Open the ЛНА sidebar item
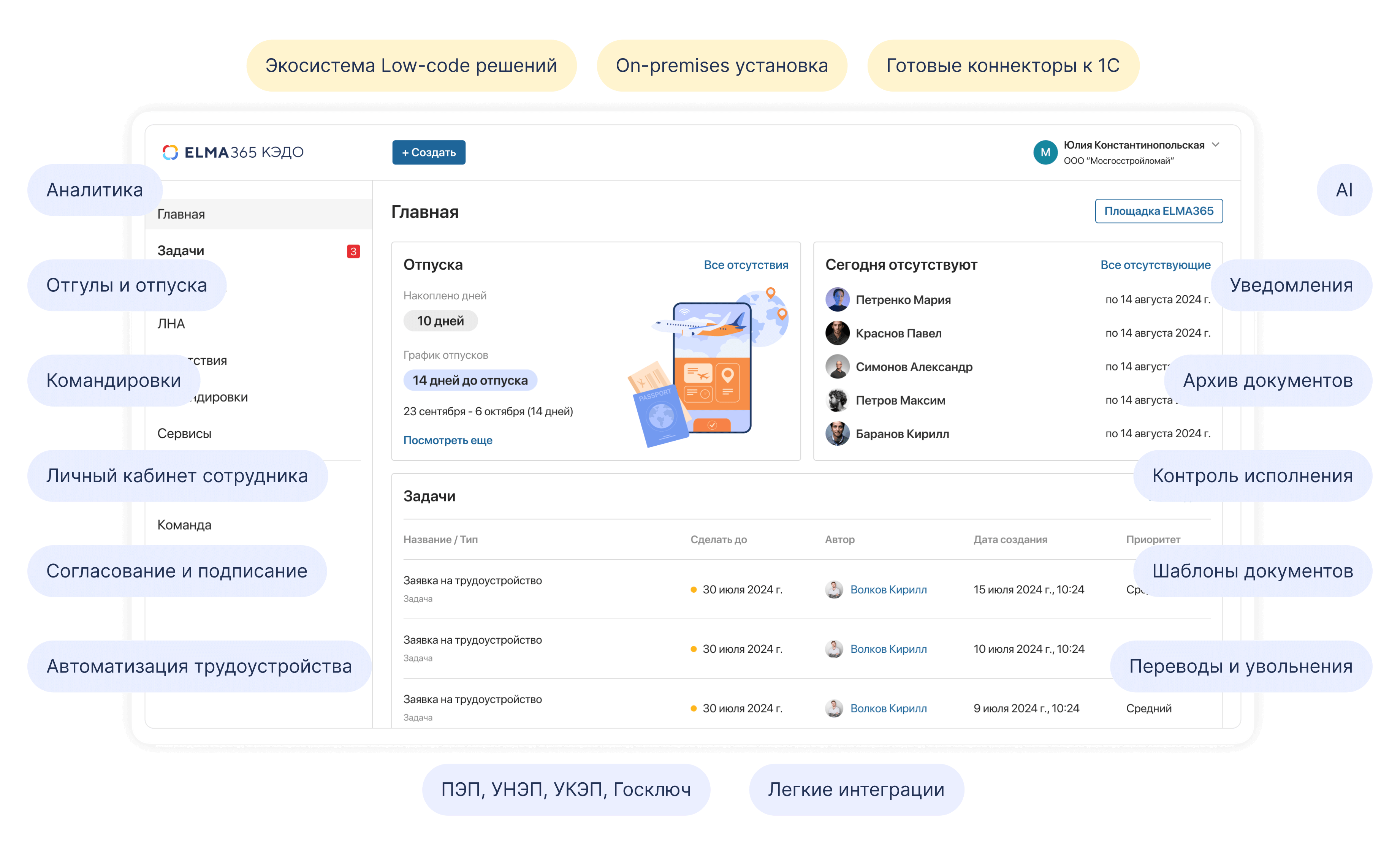The height and width of the screenshot is (856, 1400). [x=171, y=324]
